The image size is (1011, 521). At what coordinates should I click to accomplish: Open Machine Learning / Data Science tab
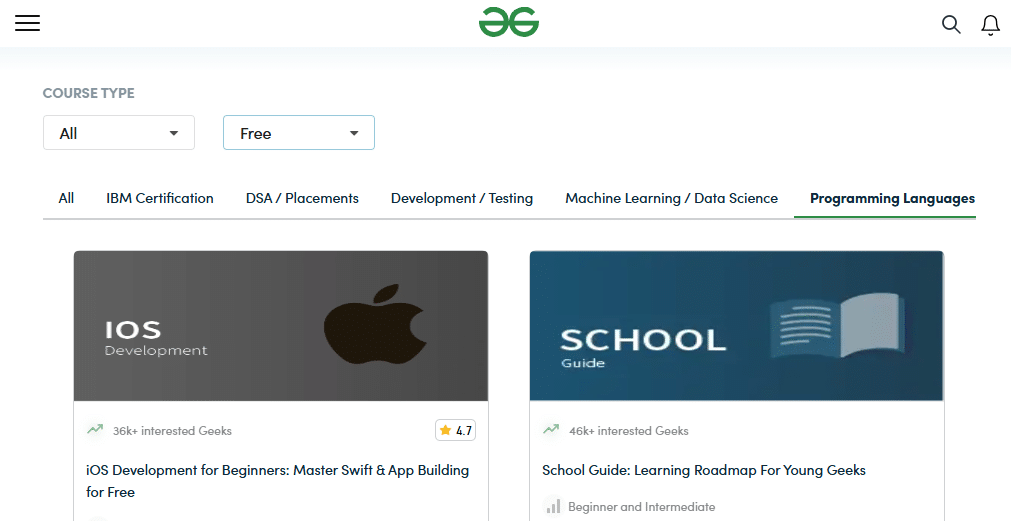(x=672, y=199)
